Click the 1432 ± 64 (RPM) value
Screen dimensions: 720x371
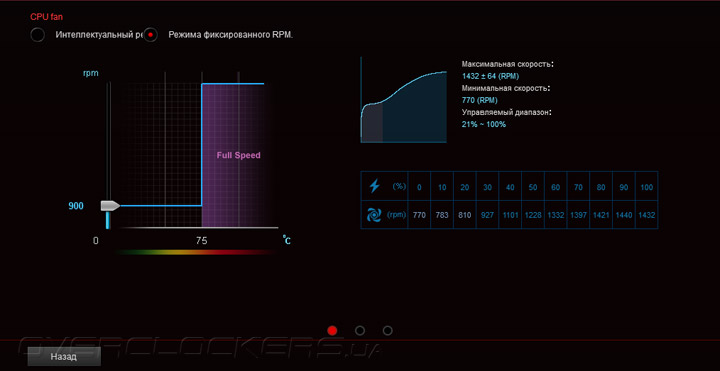(490, 76)
